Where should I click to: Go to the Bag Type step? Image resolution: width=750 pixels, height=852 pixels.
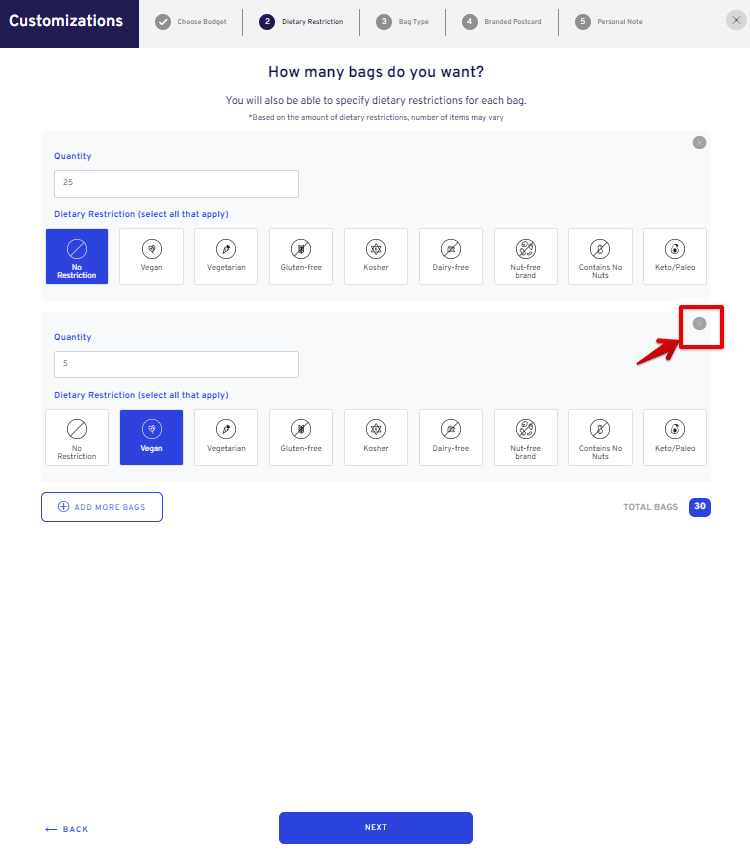402,22
